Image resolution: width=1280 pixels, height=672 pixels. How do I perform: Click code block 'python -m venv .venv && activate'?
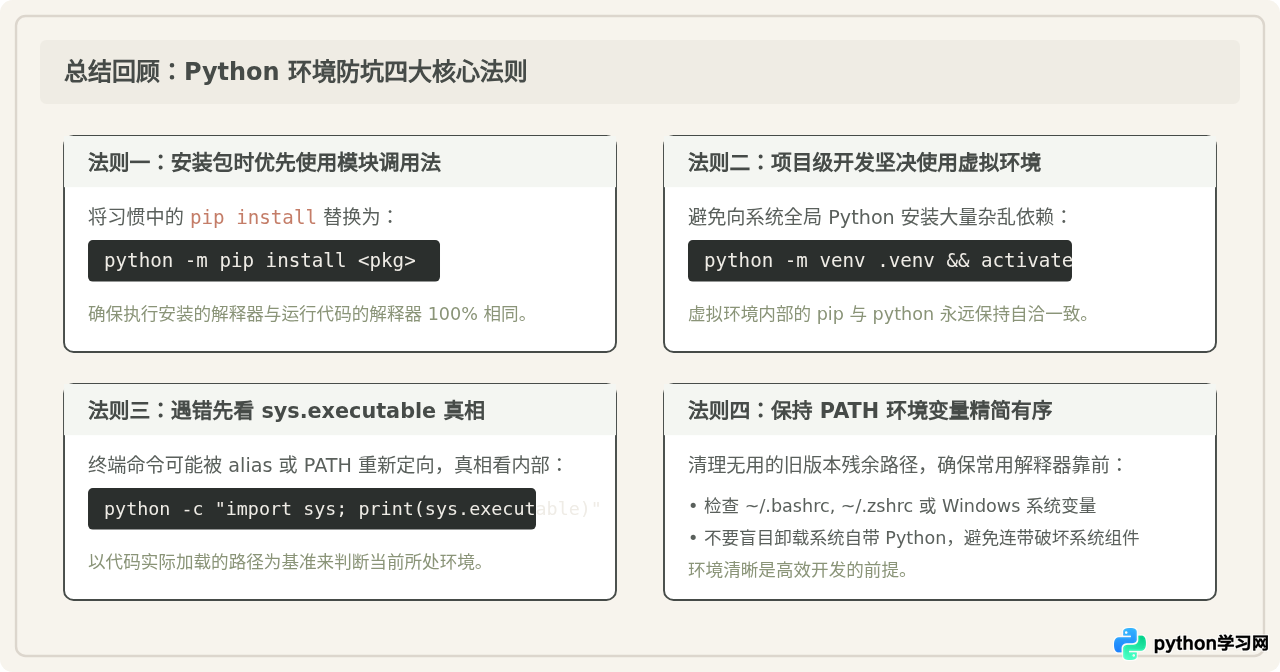tap(880, 260)
